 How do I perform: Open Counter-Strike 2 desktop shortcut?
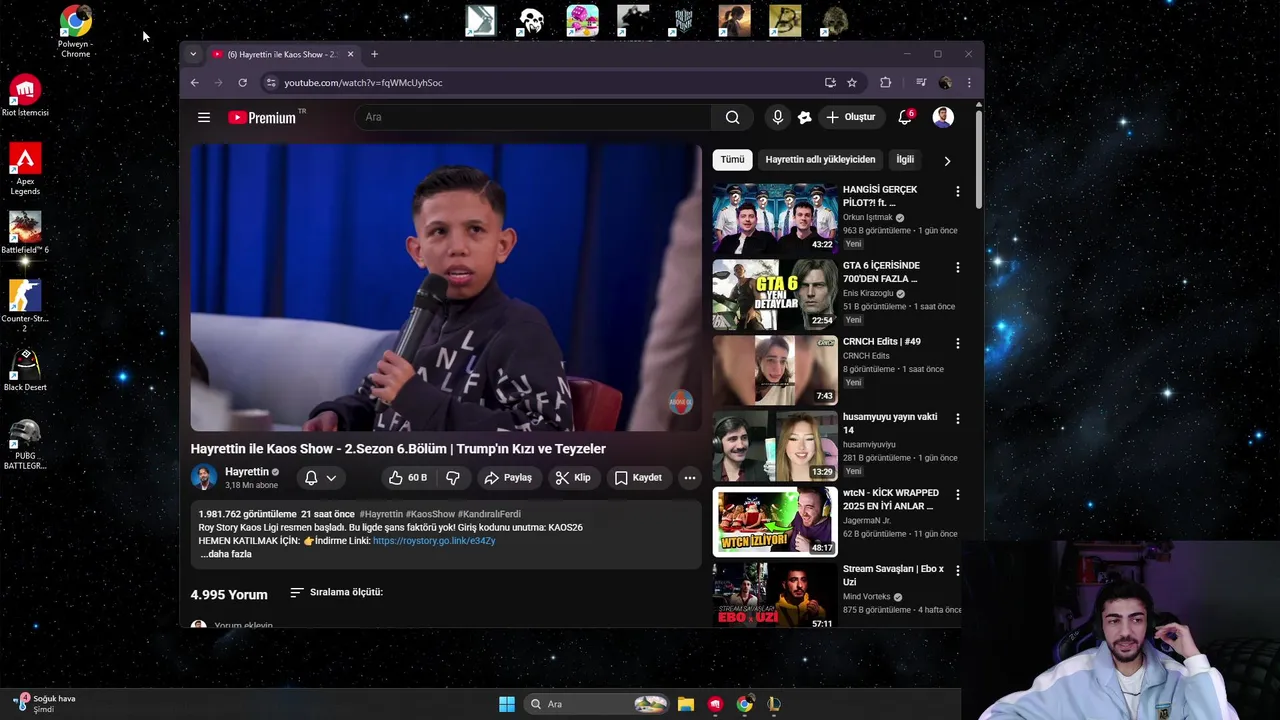[25, 305]
